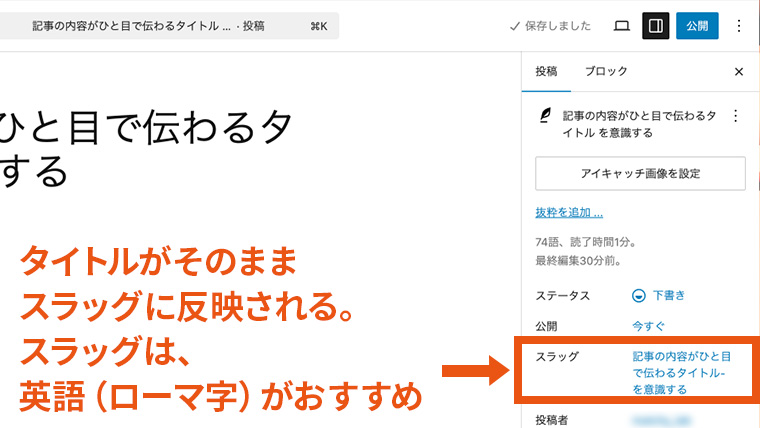Edit the slug 記事の内容がひと目で伝わるタイトル link
Viewport: 760px width, 428px height.
681,373
